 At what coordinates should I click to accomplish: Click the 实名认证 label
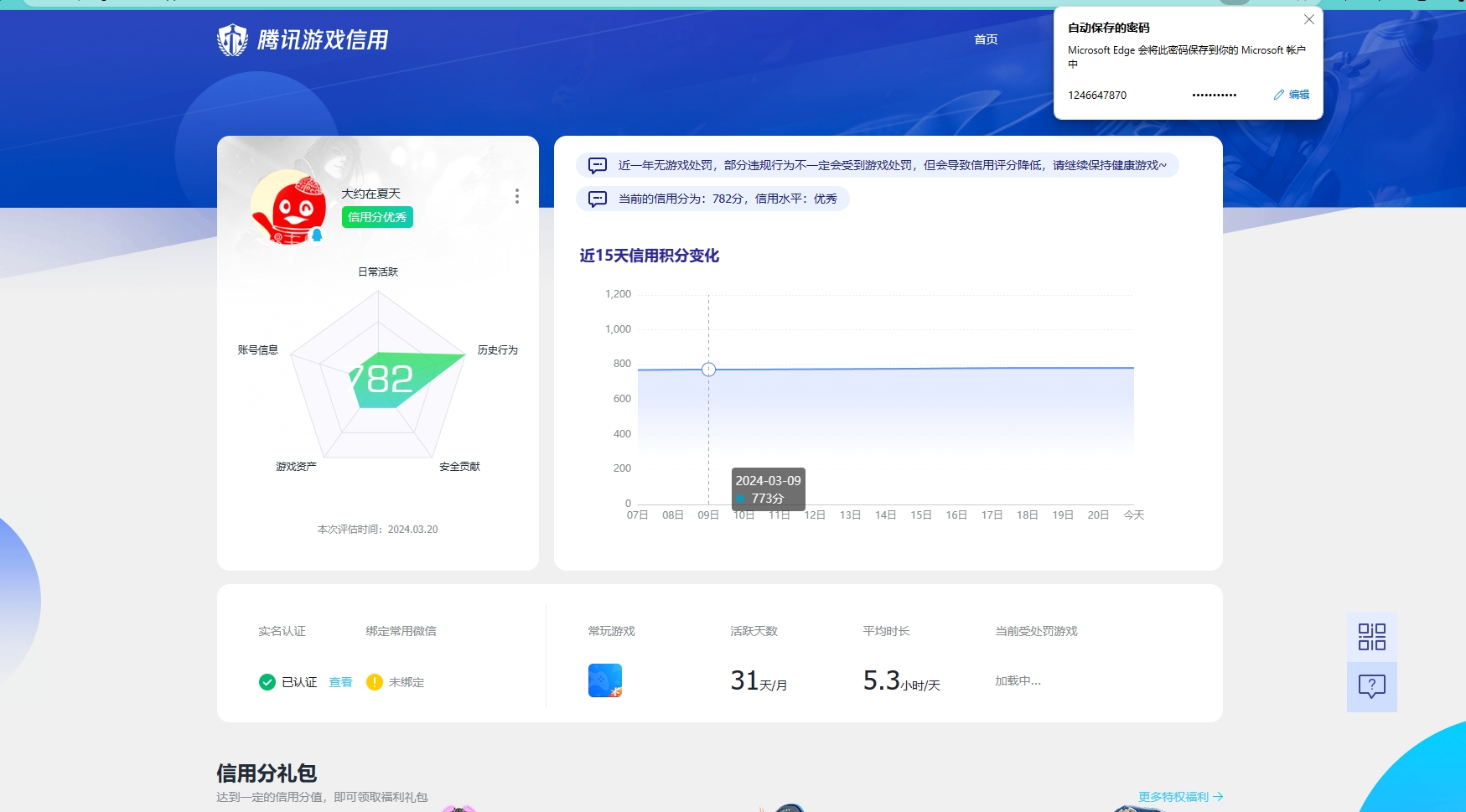tap(282, 631)
